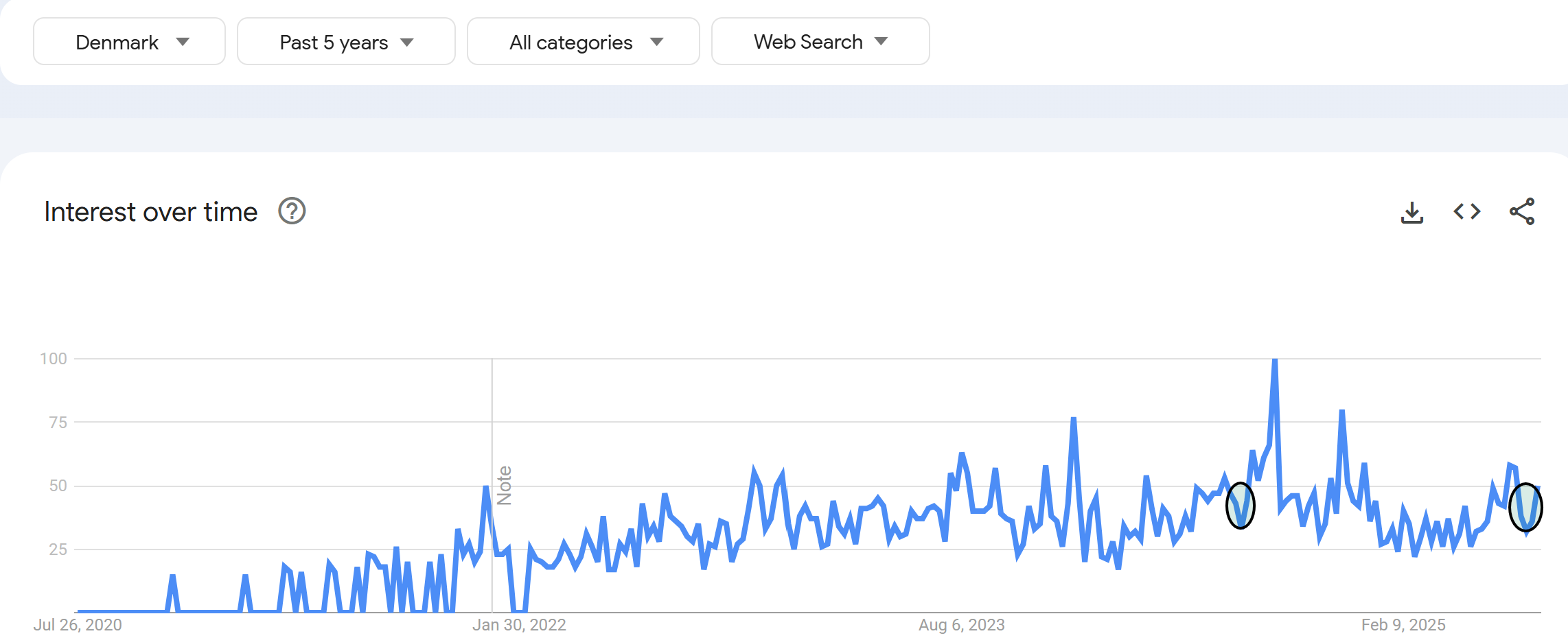Click the Past 5 years arrow

coord(407,43)
